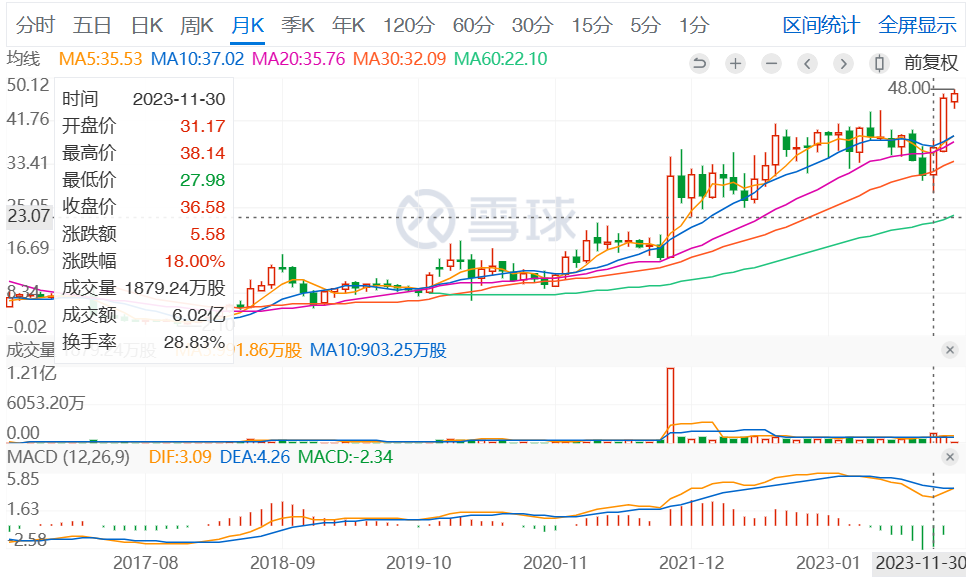
Task: Select the 日K tab
Action: 147,25
